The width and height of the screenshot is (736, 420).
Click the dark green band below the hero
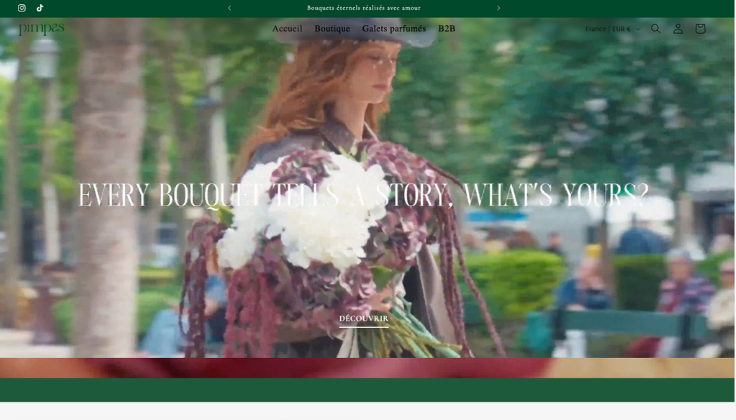click(x=368, y=390)
